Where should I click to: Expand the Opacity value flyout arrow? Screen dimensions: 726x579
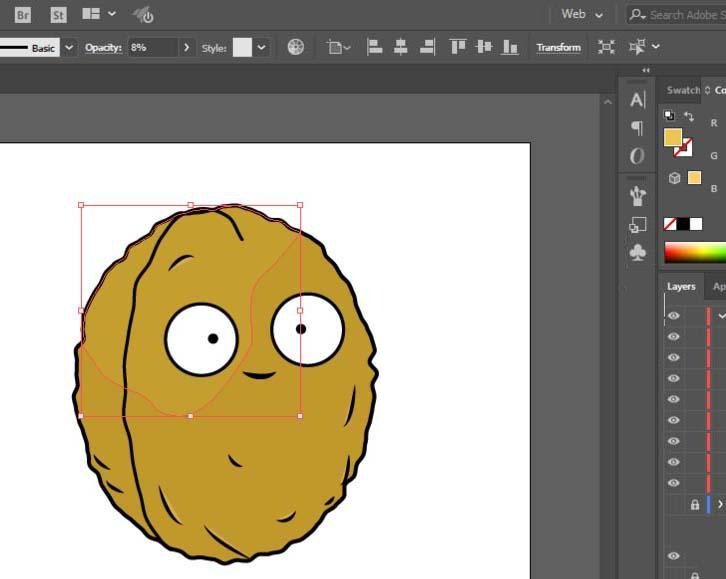point(186,47)
